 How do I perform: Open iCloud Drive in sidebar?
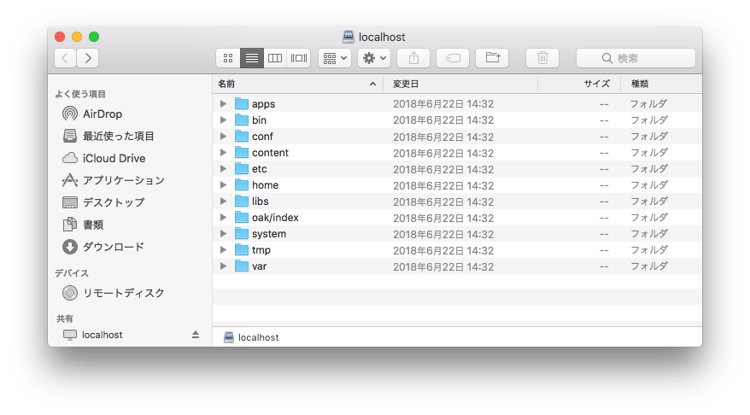pos(104,158)
